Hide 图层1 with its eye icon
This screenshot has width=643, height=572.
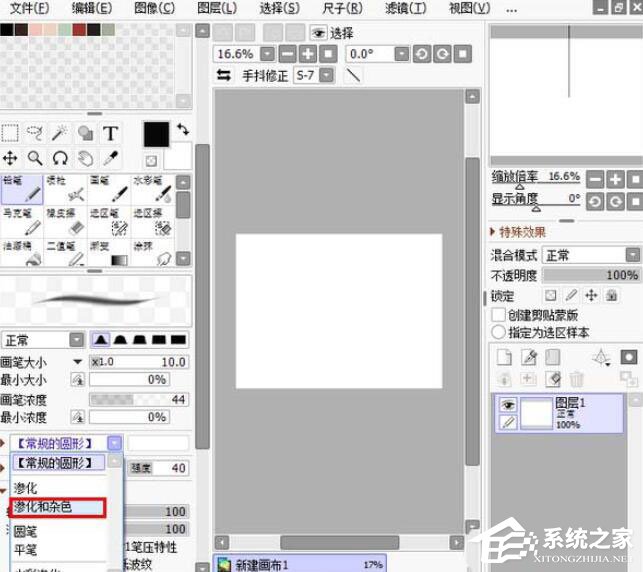click(508, 405)
